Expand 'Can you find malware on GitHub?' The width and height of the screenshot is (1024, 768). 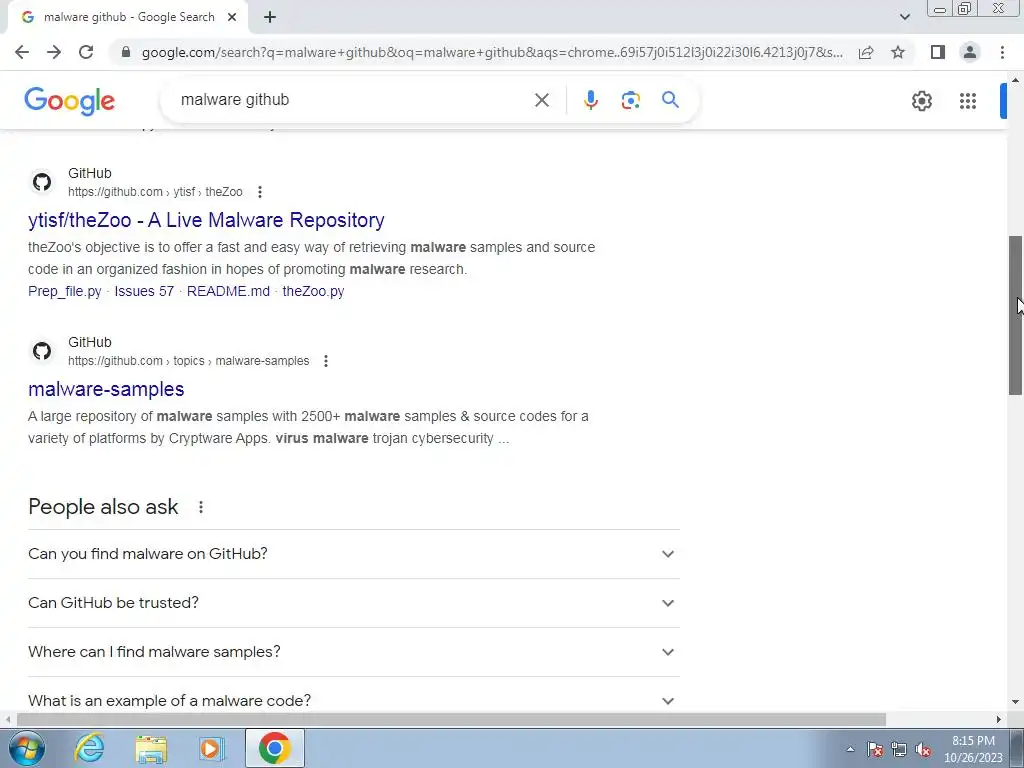354,554
